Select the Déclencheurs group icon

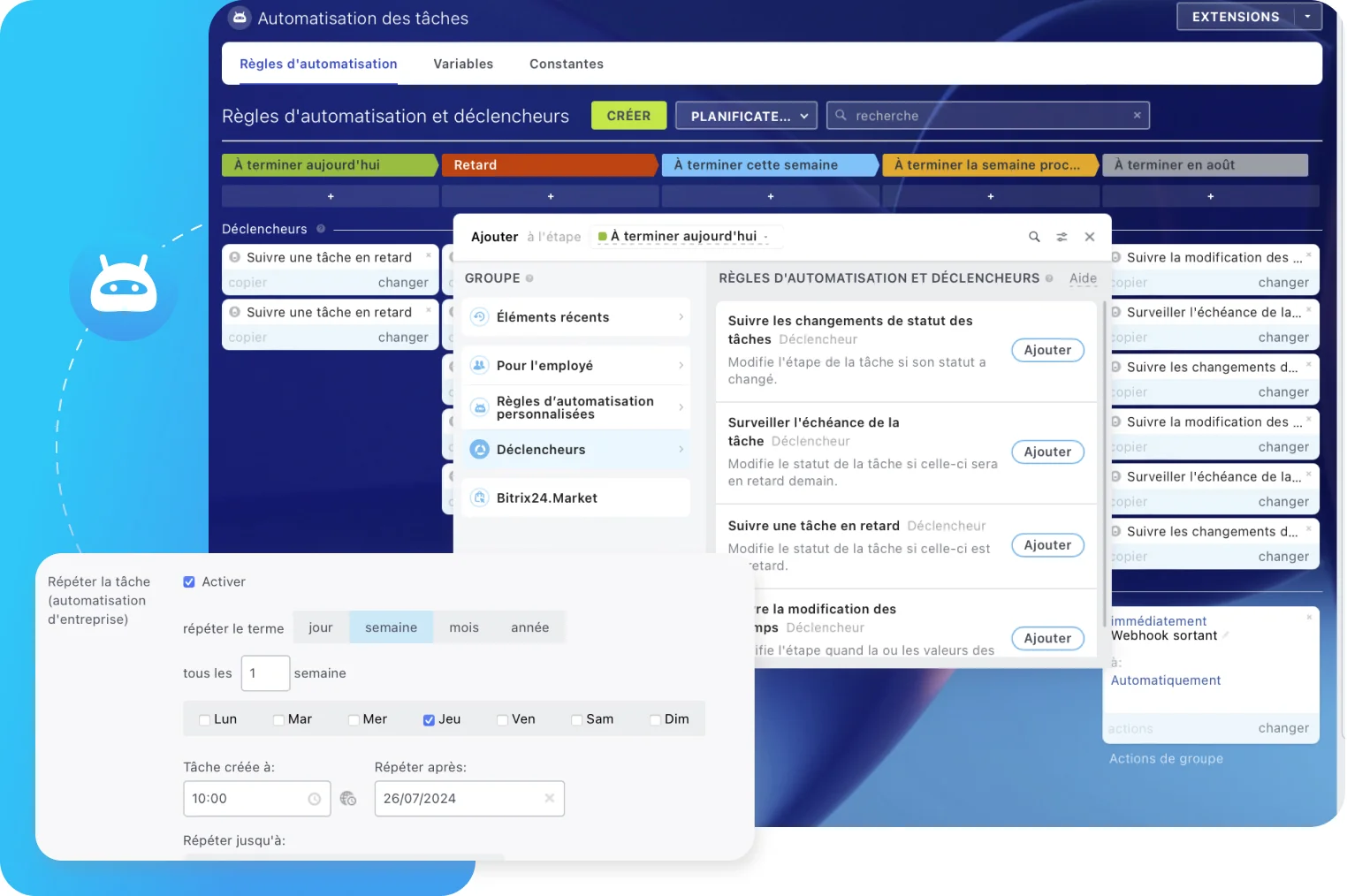478,449
